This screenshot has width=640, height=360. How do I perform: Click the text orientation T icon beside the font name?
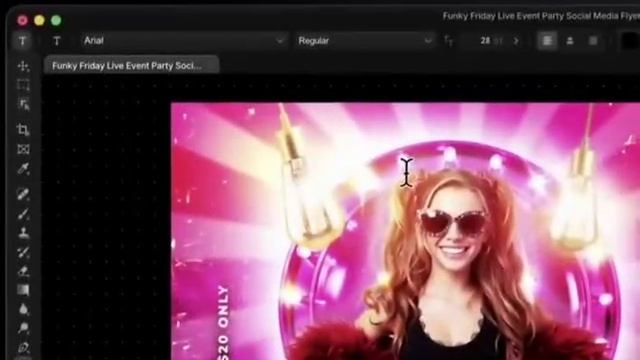[57, 41]
